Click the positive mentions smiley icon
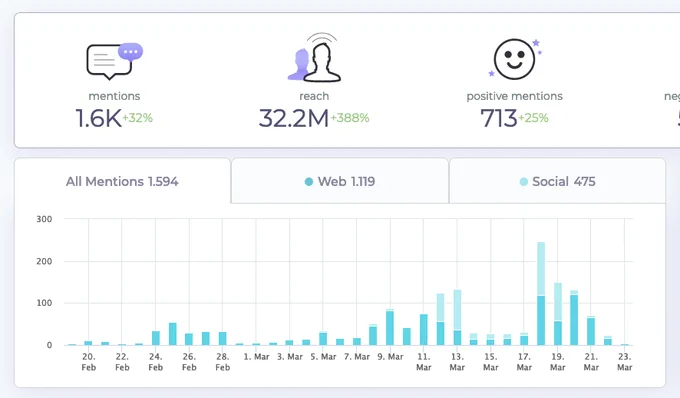The width and height of the screenshot is (680, 398). 515,59
